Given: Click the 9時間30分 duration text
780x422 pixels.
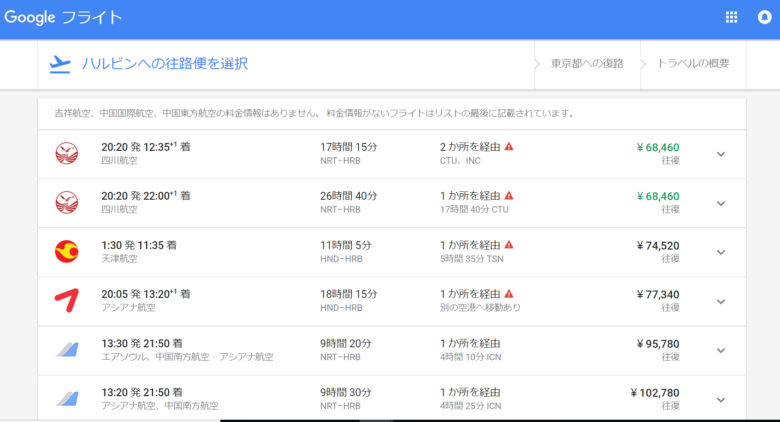Looking at the screenshot, I should click(346, 392).
